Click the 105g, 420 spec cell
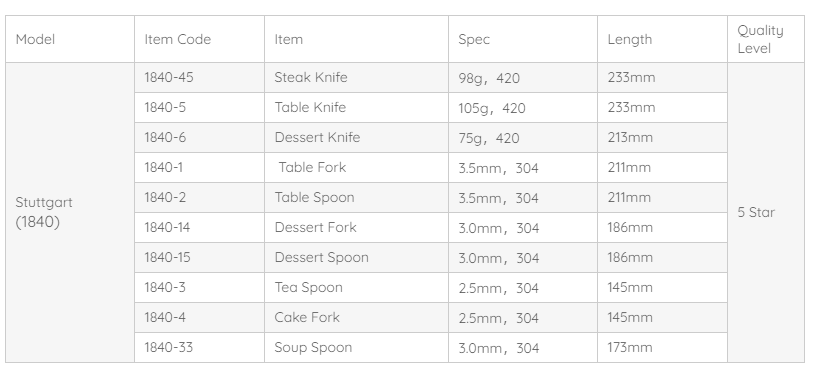Screen dimensions: 820x371 [522, 107]
